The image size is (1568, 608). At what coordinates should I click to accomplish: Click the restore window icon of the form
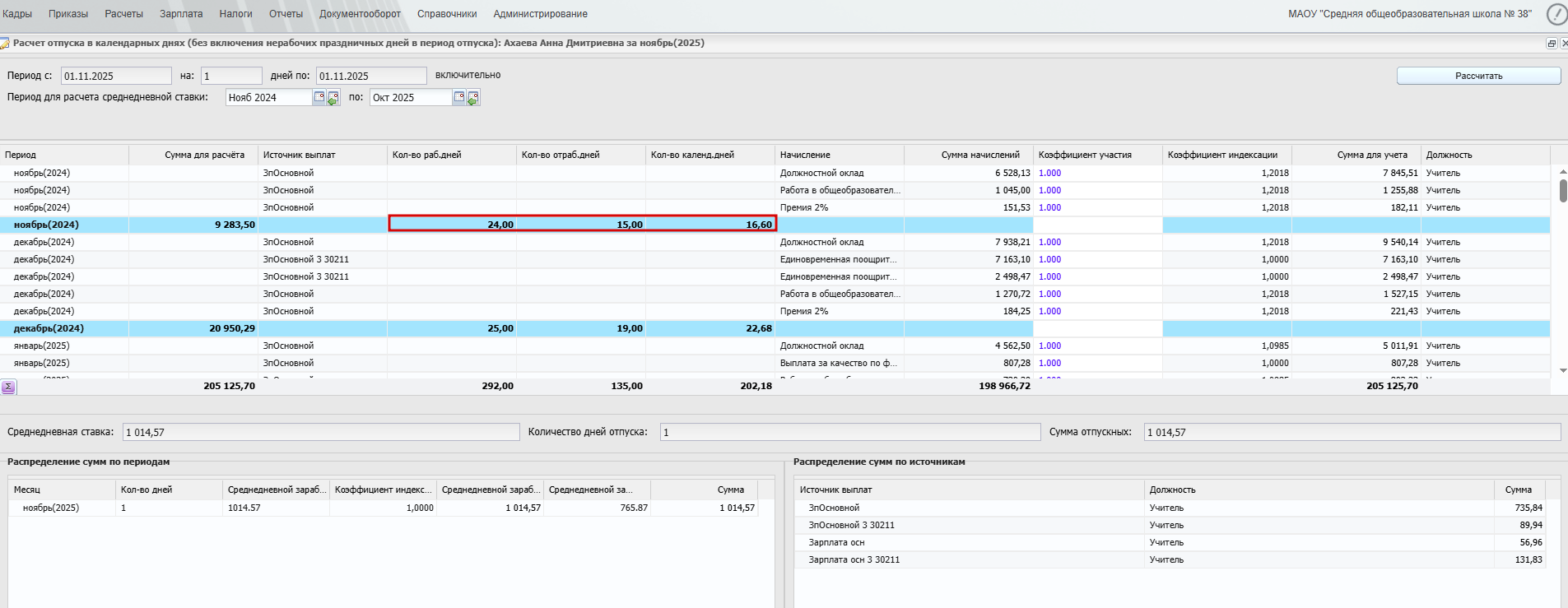1552,44
